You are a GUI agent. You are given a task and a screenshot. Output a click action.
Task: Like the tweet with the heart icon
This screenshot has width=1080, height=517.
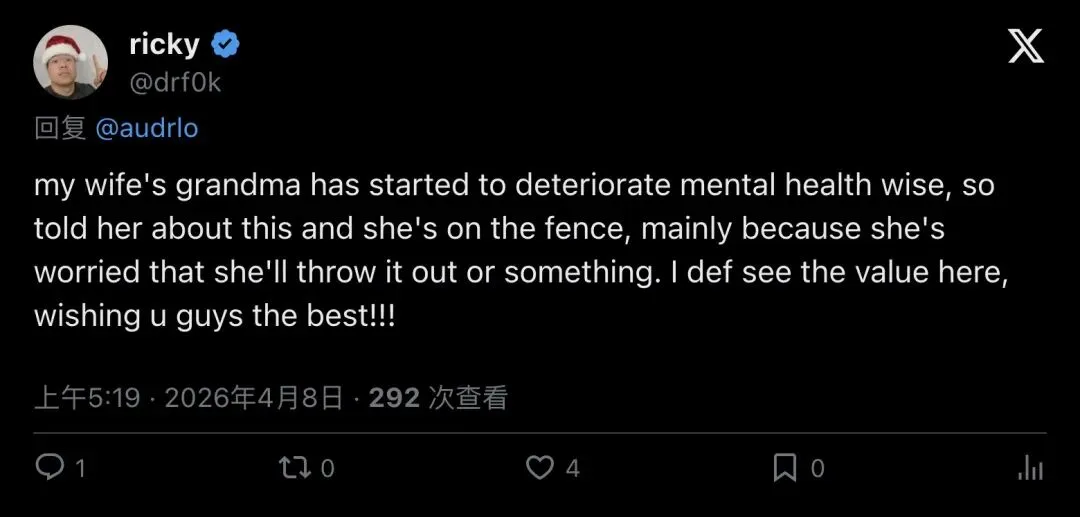[x=540, y=467]
